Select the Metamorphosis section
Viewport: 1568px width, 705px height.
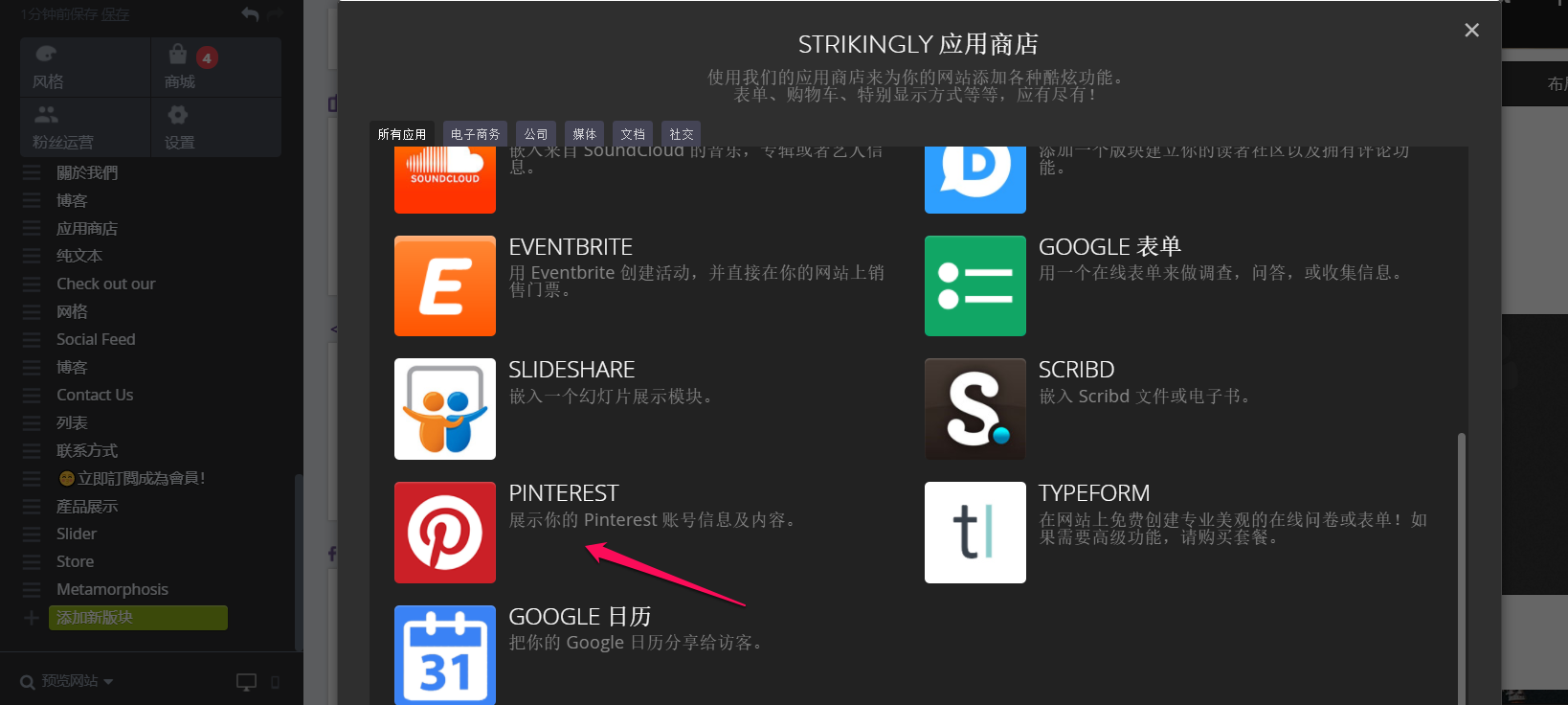click(112, 589)
